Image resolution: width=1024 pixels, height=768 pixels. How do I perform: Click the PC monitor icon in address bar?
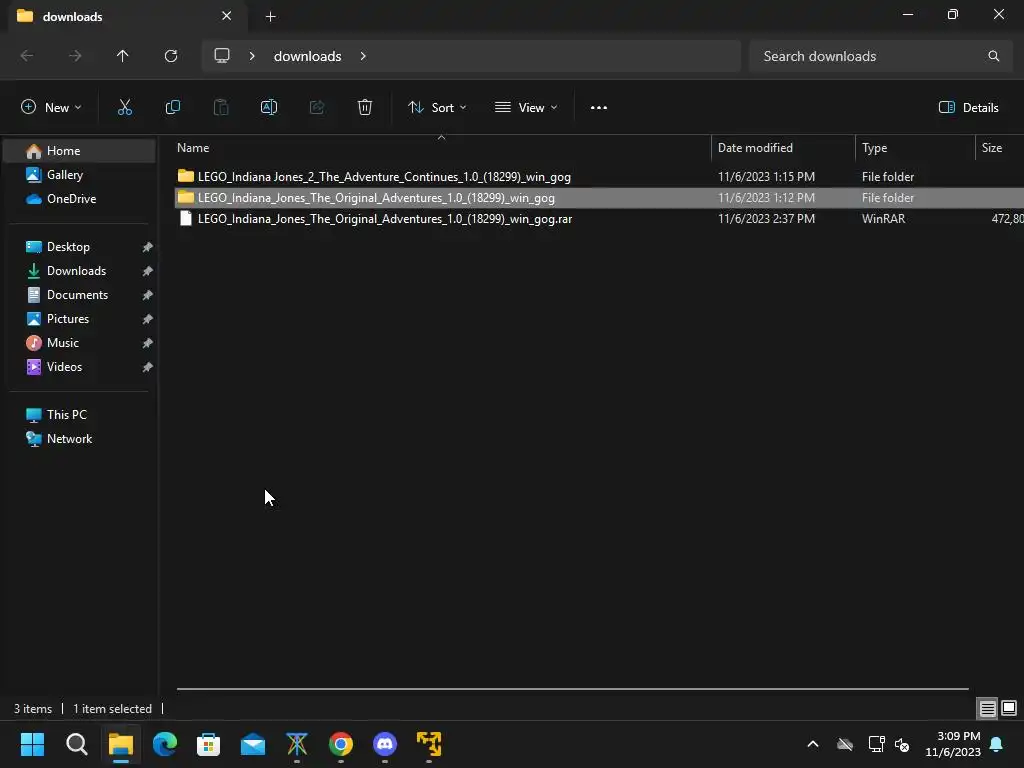222,56
